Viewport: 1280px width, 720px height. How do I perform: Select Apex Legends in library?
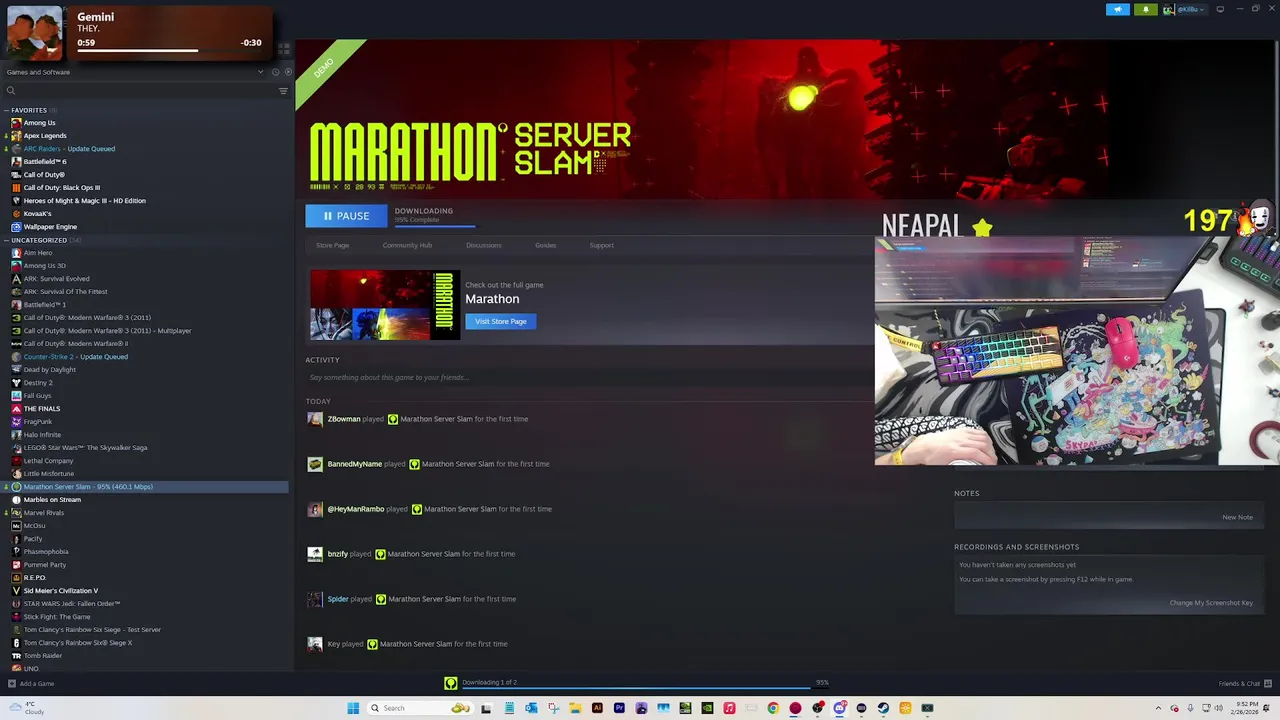click(45, 136)
